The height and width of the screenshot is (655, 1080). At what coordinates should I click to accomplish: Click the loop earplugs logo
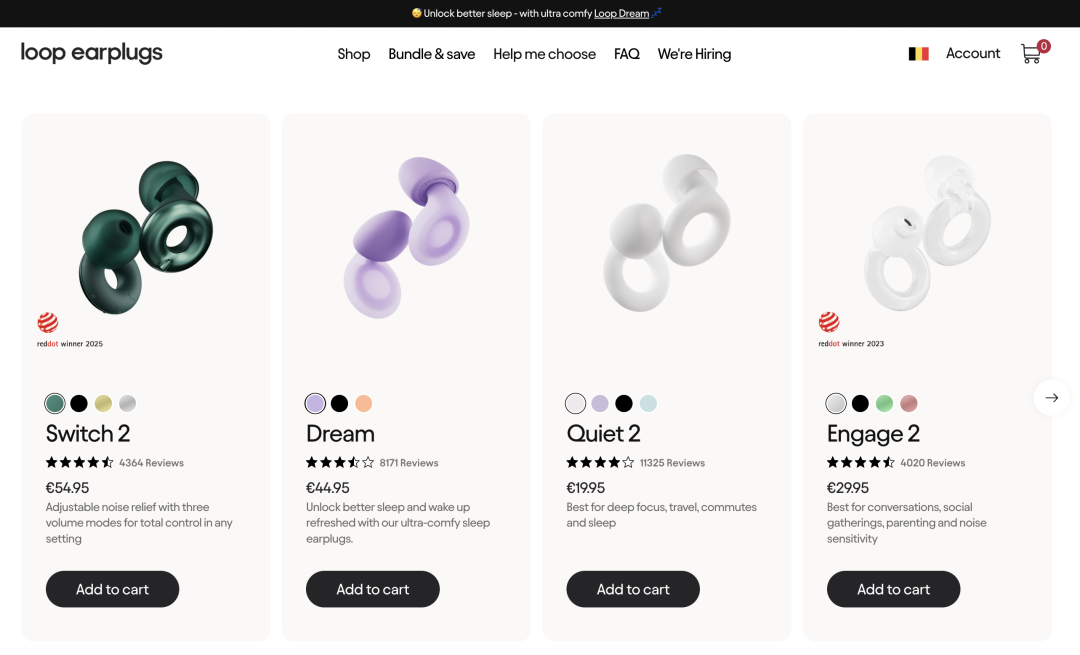[92, 53]
